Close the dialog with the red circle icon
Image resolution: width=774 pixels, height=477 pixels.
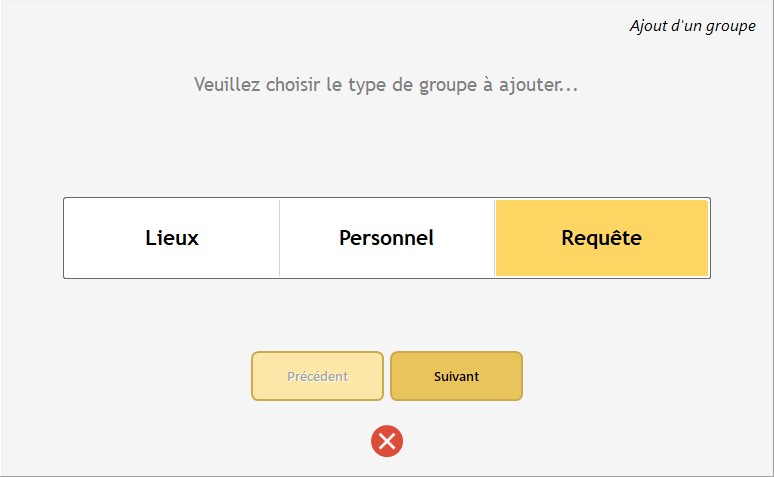(387, 441)
